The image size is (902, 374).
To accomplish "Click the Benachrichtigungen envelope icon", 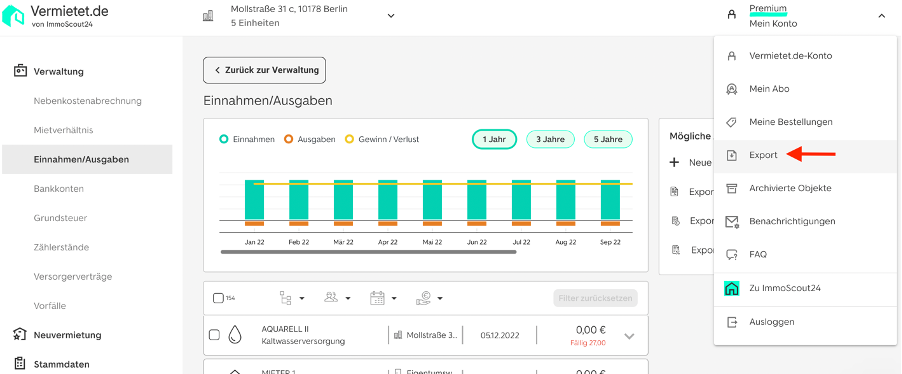I will (732, 222).
